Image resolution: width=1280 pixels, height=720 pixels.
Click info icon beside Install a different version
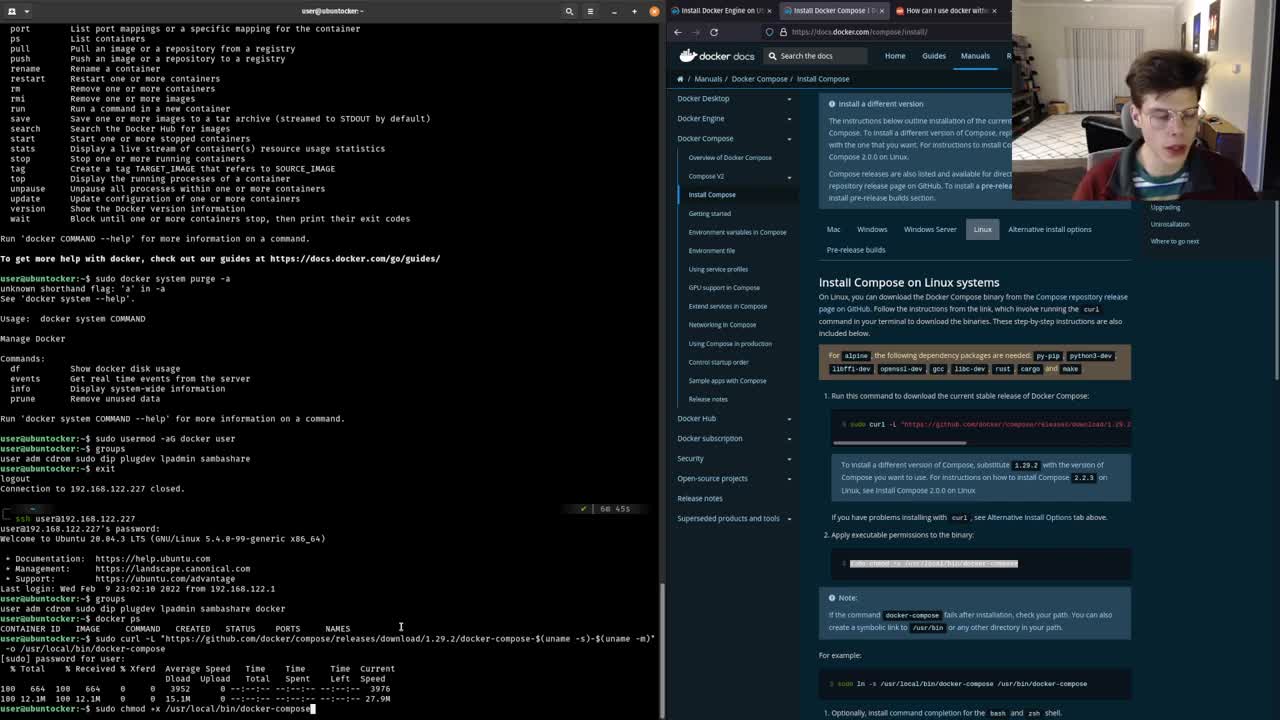pyautogui.click(x=832, y=104)
